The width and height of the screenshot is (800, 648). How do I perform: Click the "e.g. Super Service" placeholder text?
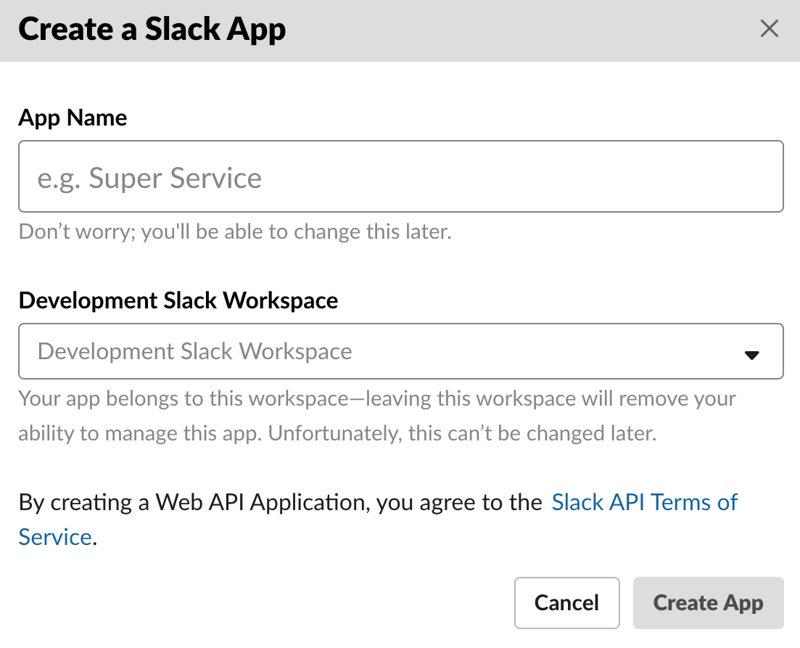[150, 178]
